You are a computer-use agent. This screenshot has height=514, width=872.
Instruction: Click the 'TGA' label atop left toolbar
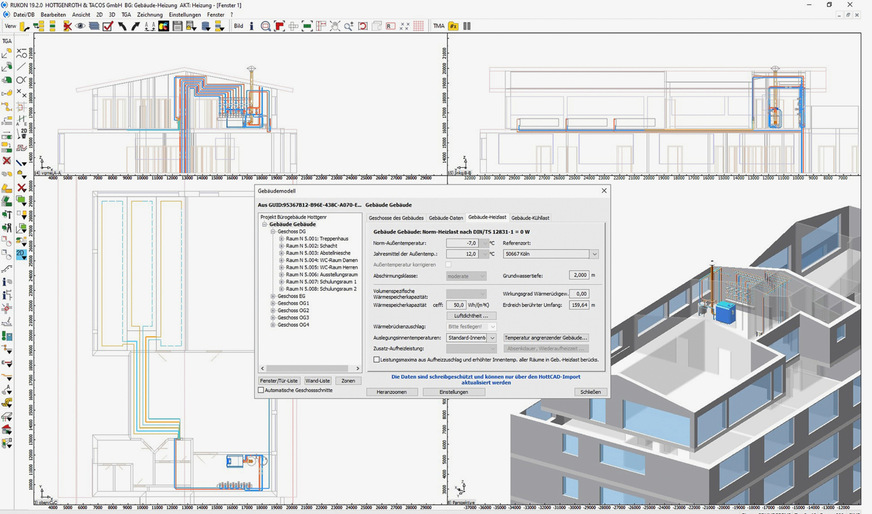pyautogui.click(x=7, y=41)
